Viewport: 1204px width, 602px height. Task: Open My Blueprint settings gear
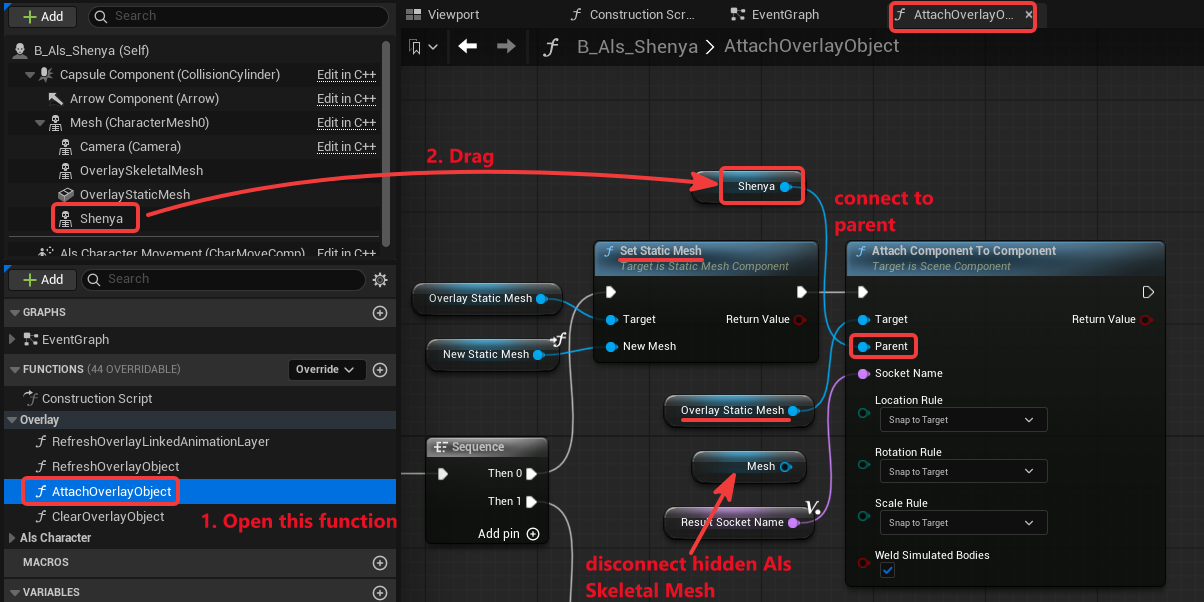pyautogui.click(x=380, y=280)
